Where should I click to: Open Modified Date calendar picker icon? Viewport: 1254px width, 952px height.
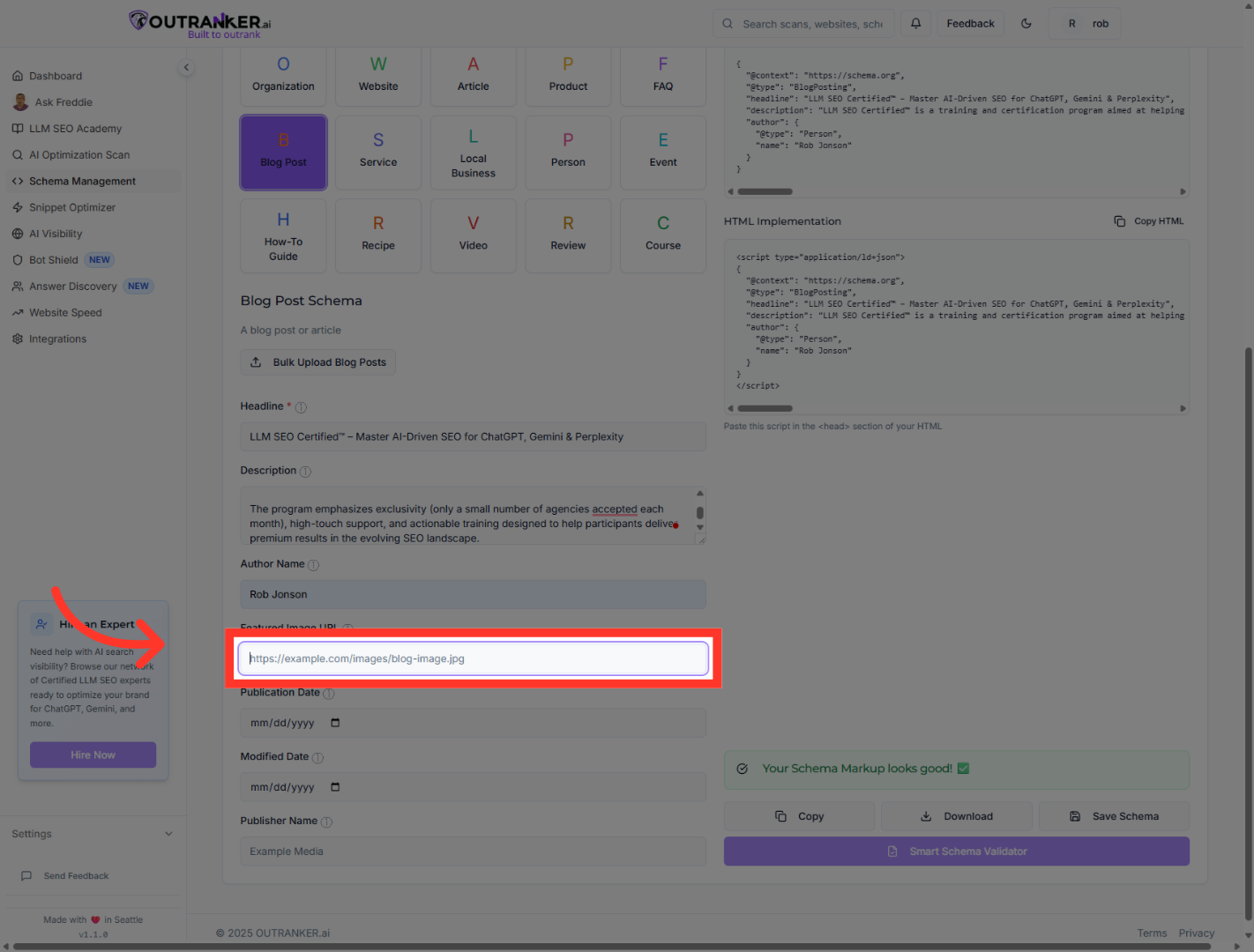pos(335,787)
